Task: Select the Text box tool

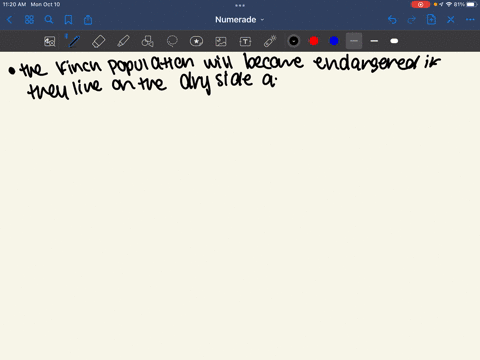Action: point(245,41)
